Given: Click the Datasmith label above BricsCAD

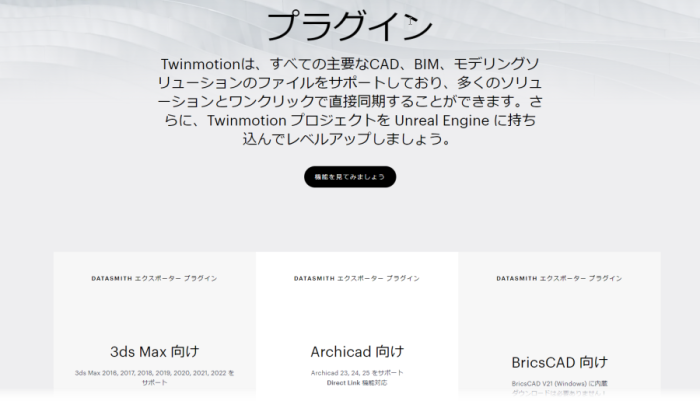Looking at the screenshot, I should [558, 278].
